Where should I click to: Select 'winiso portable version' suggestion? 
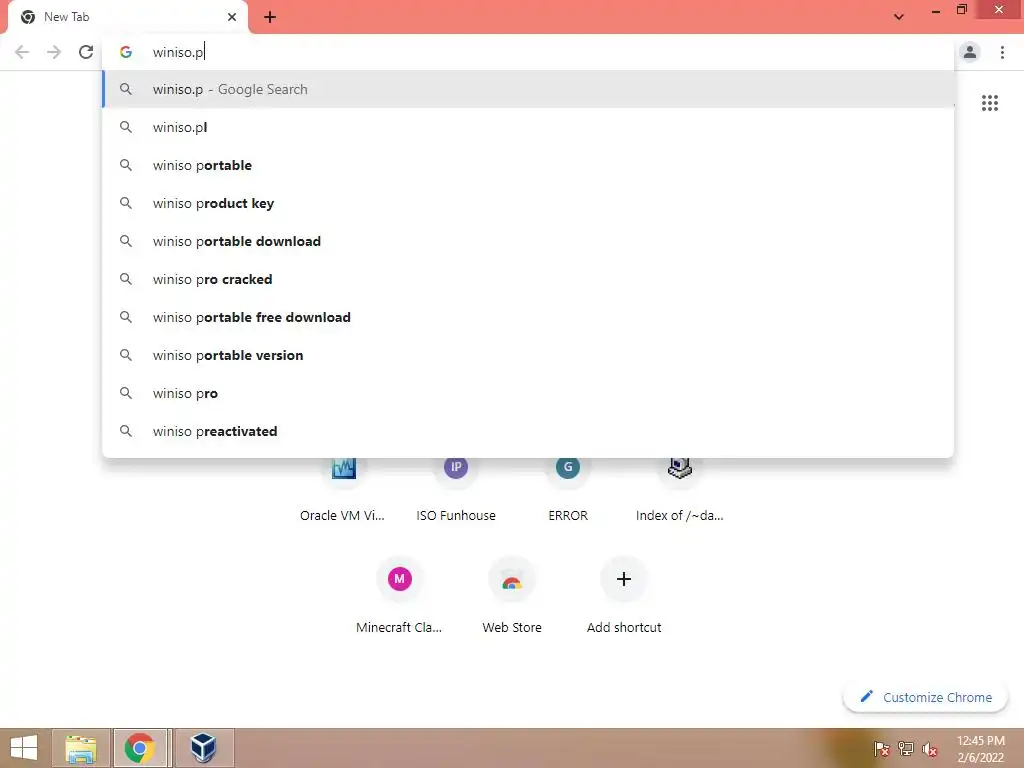[x=528, y=355]
